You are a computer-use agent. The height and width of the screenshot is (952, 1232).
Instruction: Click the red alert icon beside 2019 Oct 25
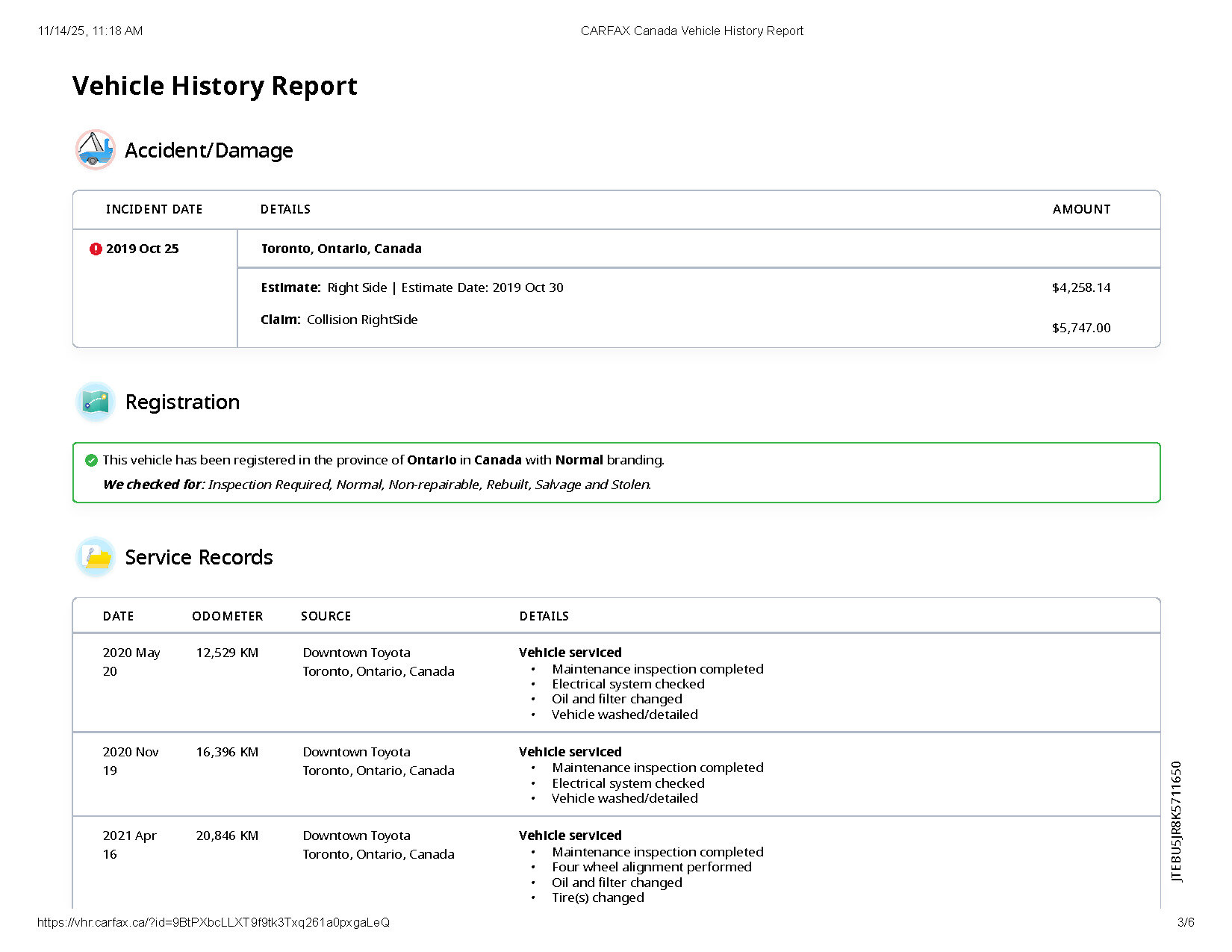tap(96, 249)
